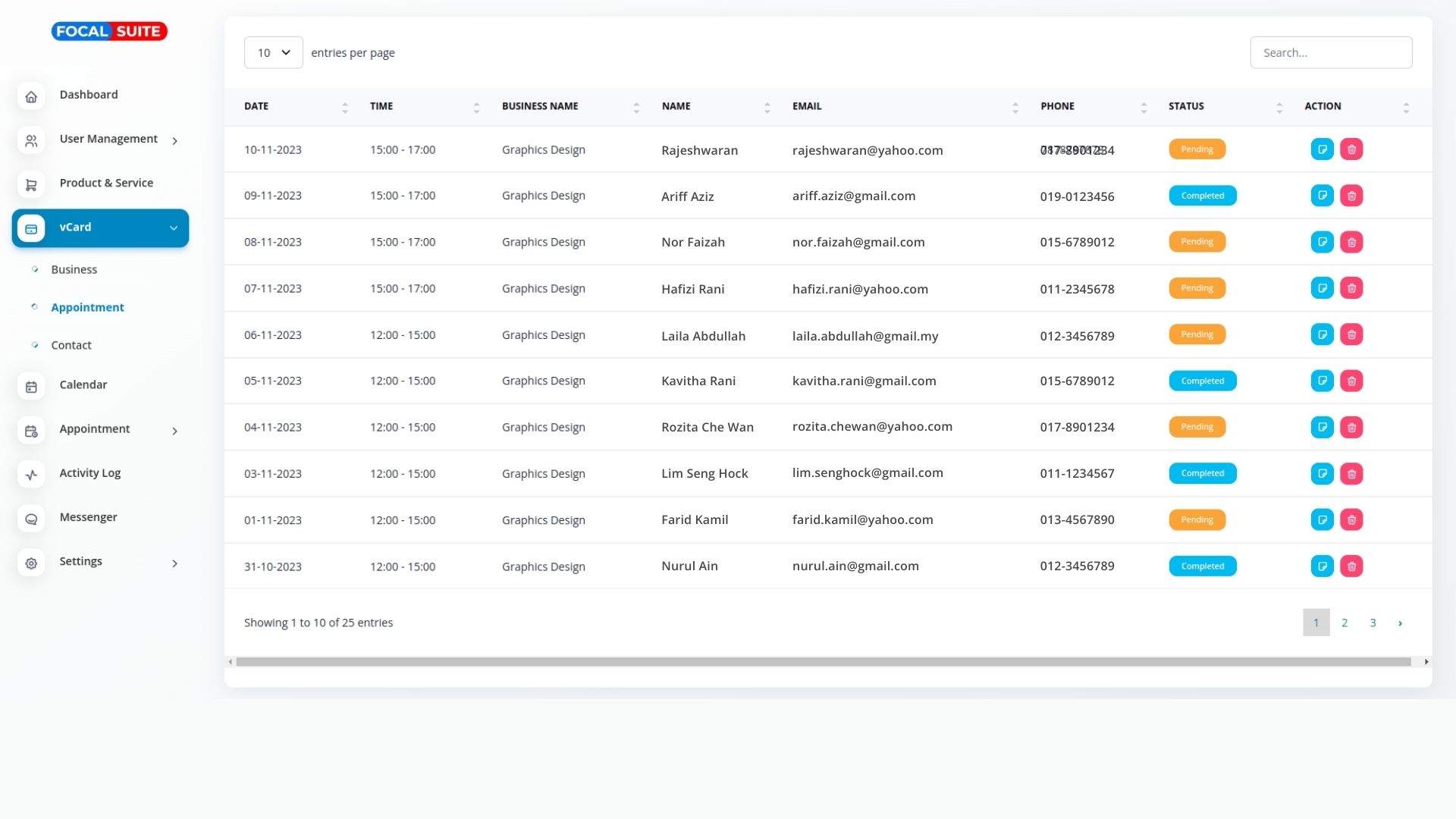
Task: Click the Activity Log pulse icon
Action: click(31, 475)
